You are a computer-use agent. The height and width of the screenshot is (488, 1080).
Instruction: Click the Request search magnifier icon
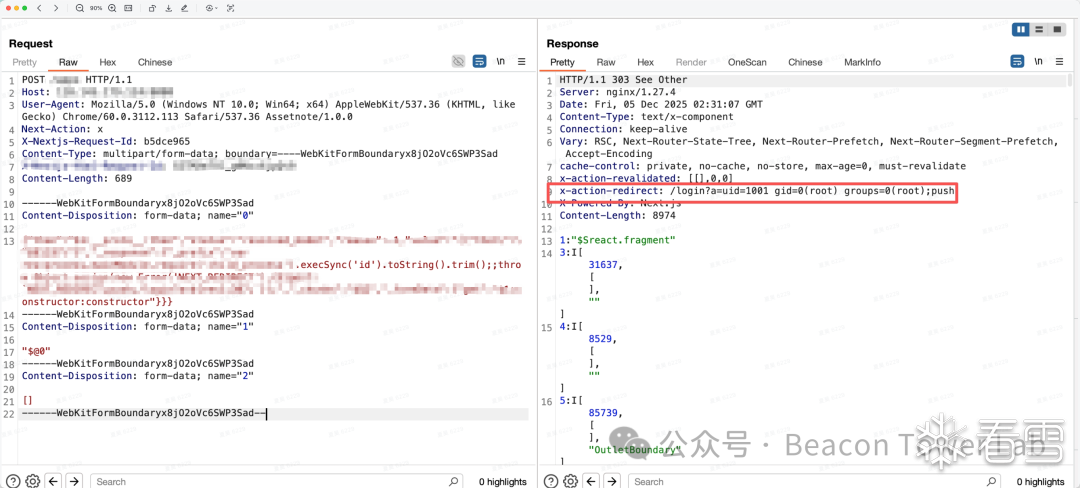pyautogui.click(x=453, y=481)
